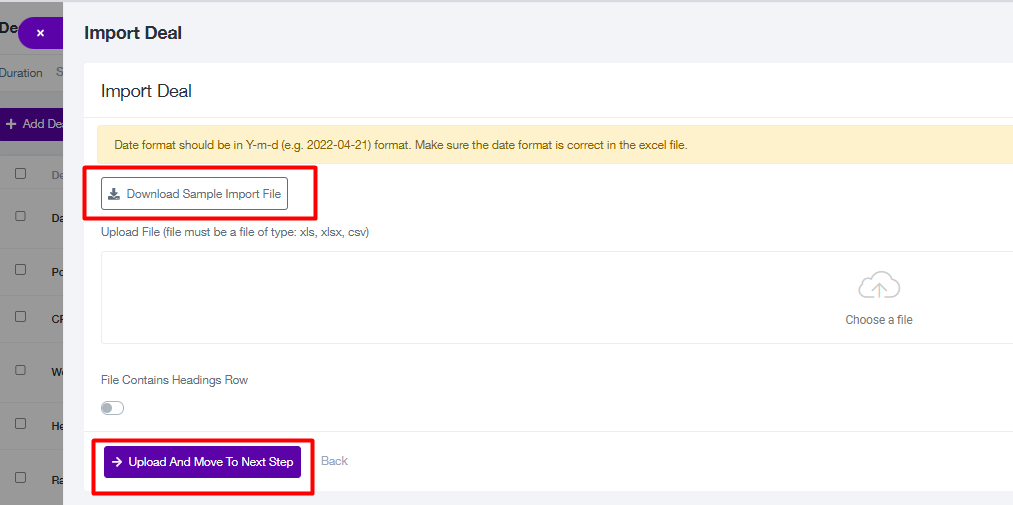The width and height of the screenshot is (1013, 505).
Task: Check the select-all checkbox in table header
Action: [x=21, y=174]
